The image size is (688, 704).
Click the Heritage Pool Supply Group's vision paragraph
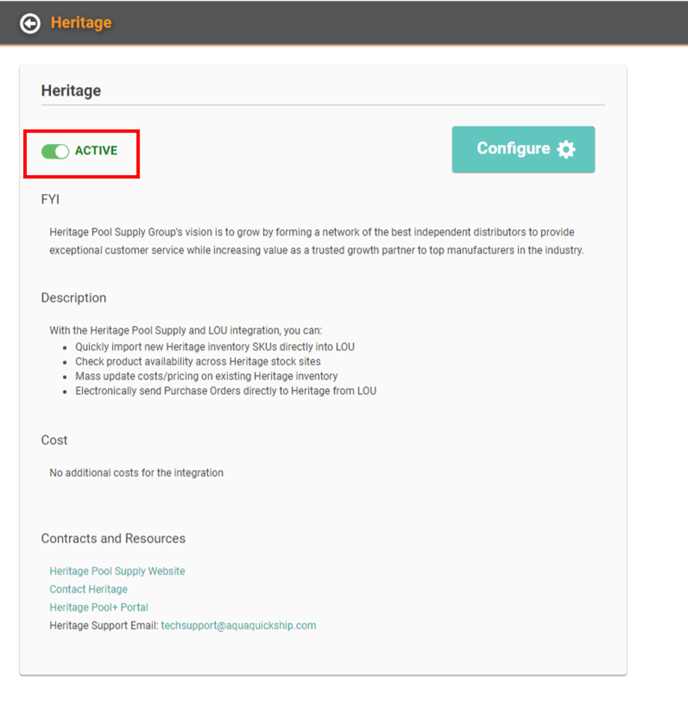[317, 241]
